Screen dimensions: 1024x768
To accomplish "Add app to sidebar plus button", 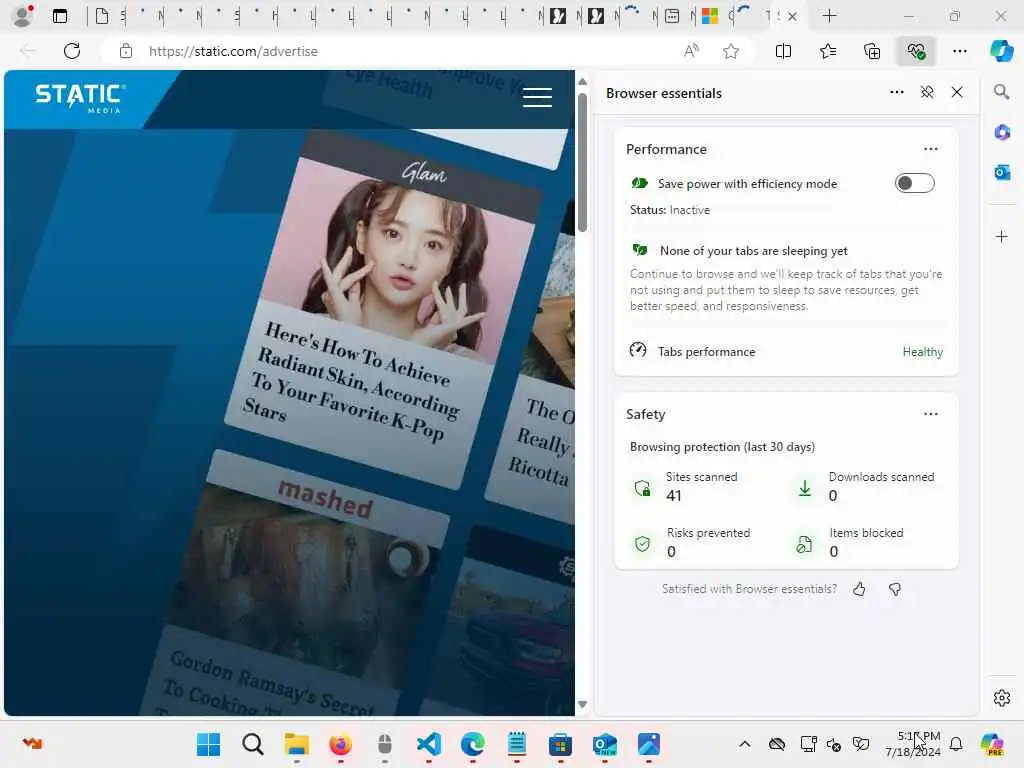I will (x=1001, y=236).
